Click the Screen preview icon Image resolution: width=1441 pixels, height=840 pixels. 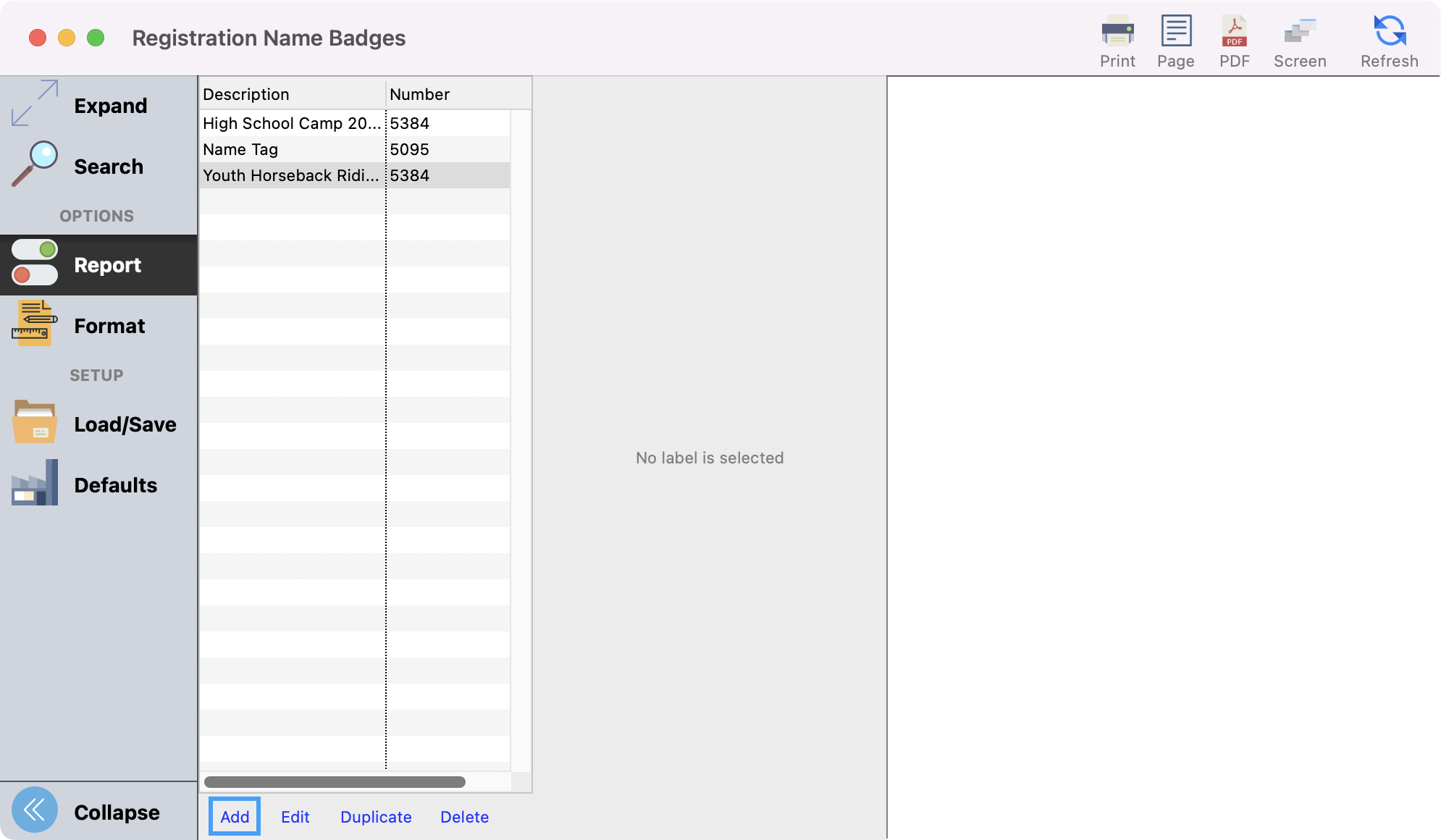click(x=1300, y=32)
